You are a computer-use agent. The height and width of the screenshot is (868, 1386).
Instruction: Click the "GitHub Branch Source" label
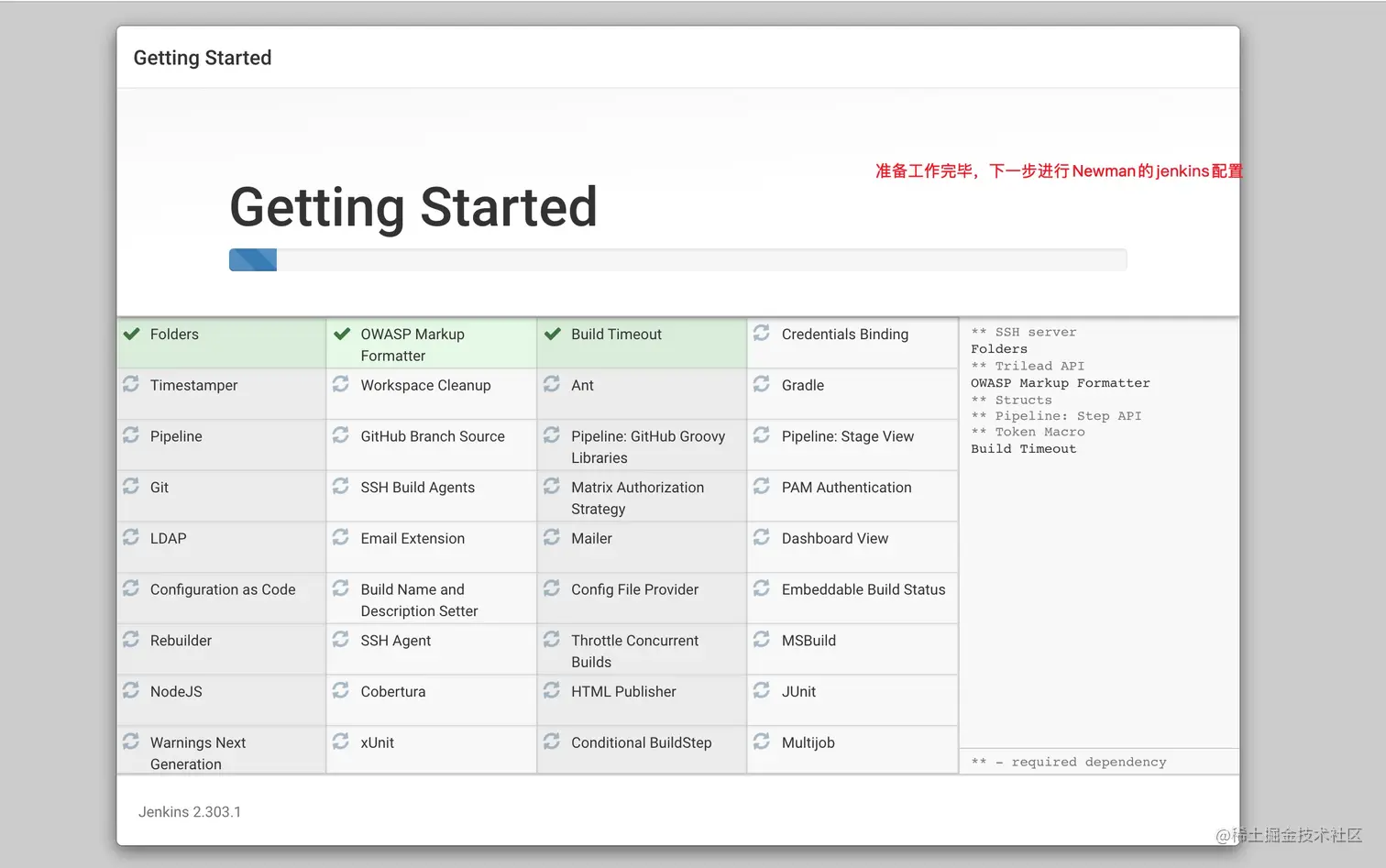(x=433, y=436)
